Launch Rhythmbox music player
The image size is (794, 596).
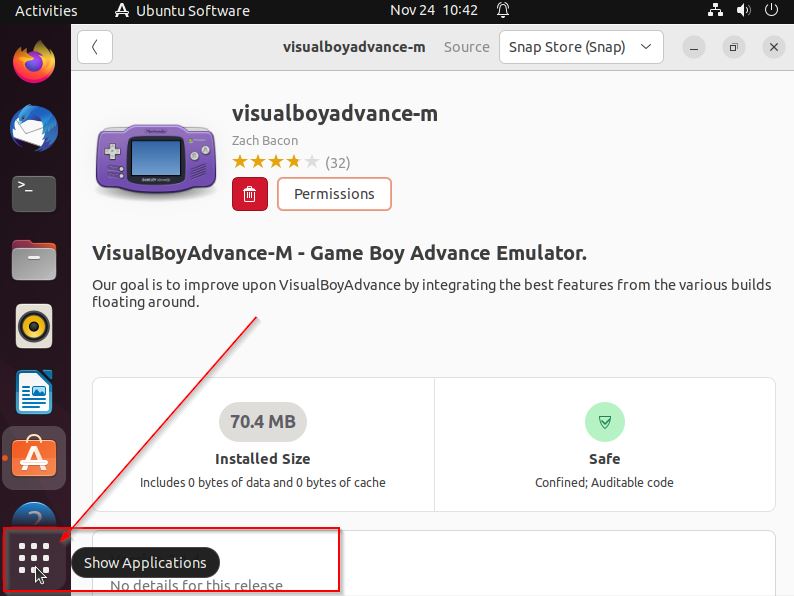34,326
